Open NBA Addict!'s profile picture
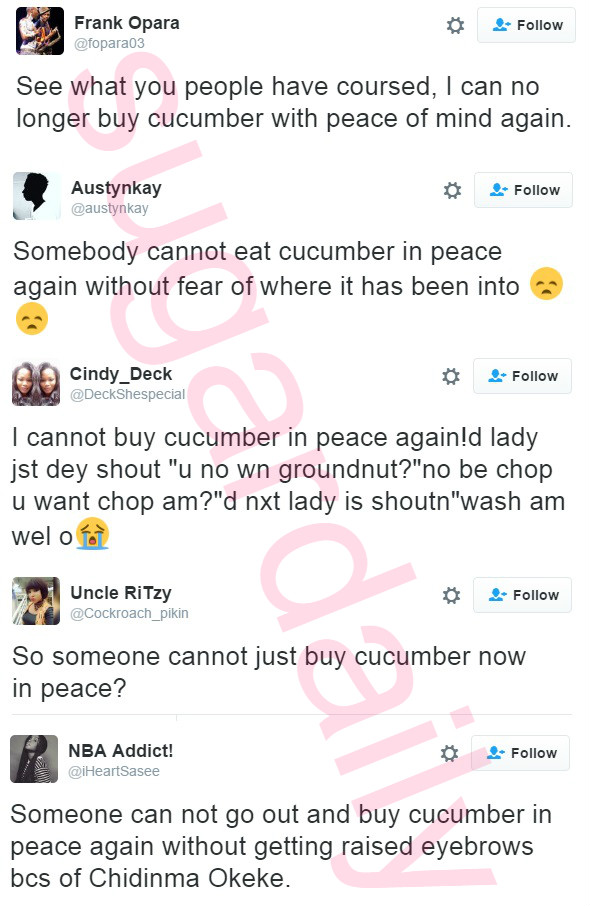 point(34,759)
